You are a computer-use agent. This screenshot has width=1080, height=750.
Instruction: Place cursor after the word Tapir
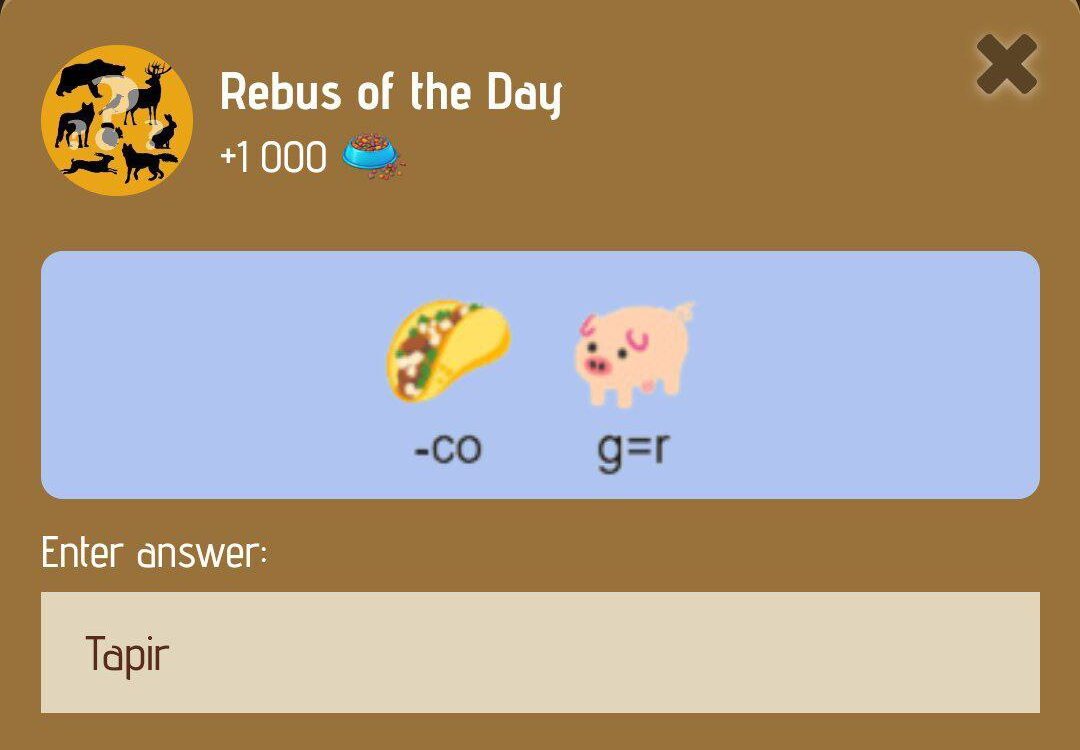point(171,654)
